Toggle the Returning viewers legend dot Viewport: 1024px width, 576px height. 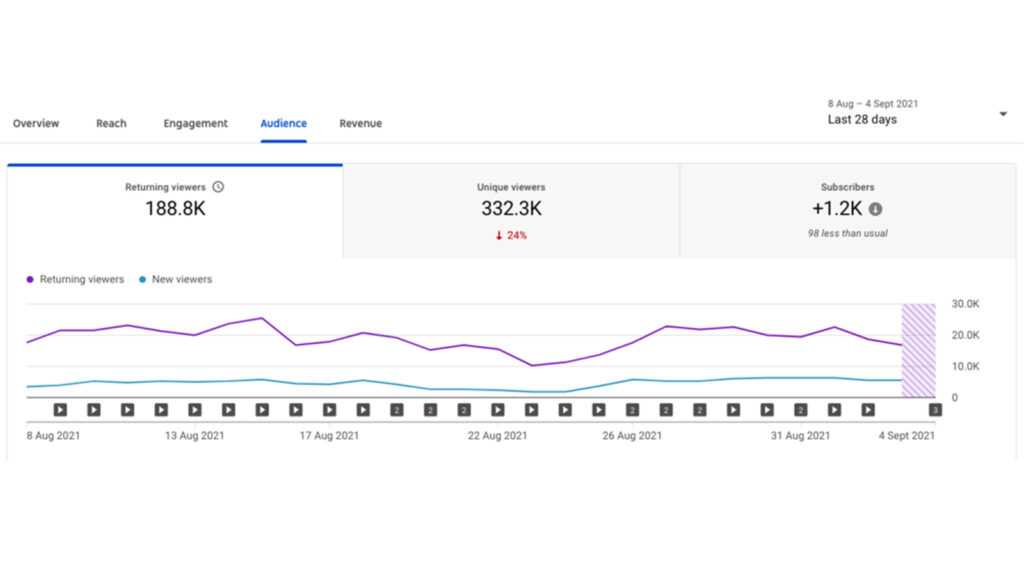pos(31,280)
